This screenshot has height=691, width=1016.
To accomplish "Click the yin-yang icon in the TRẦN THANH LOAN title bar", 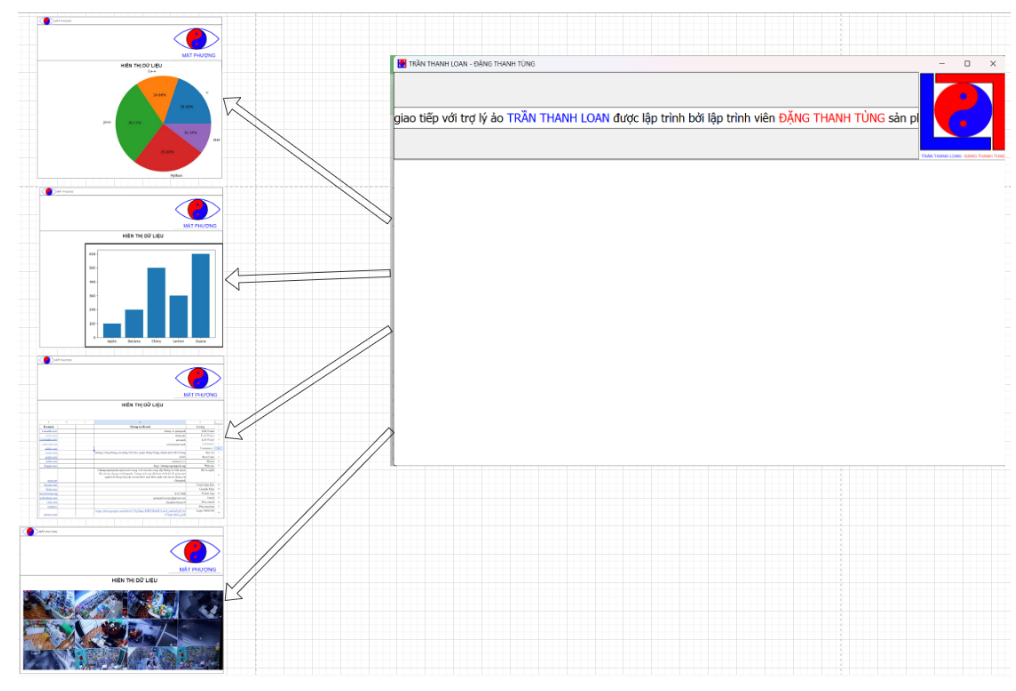I will point(402,64).
